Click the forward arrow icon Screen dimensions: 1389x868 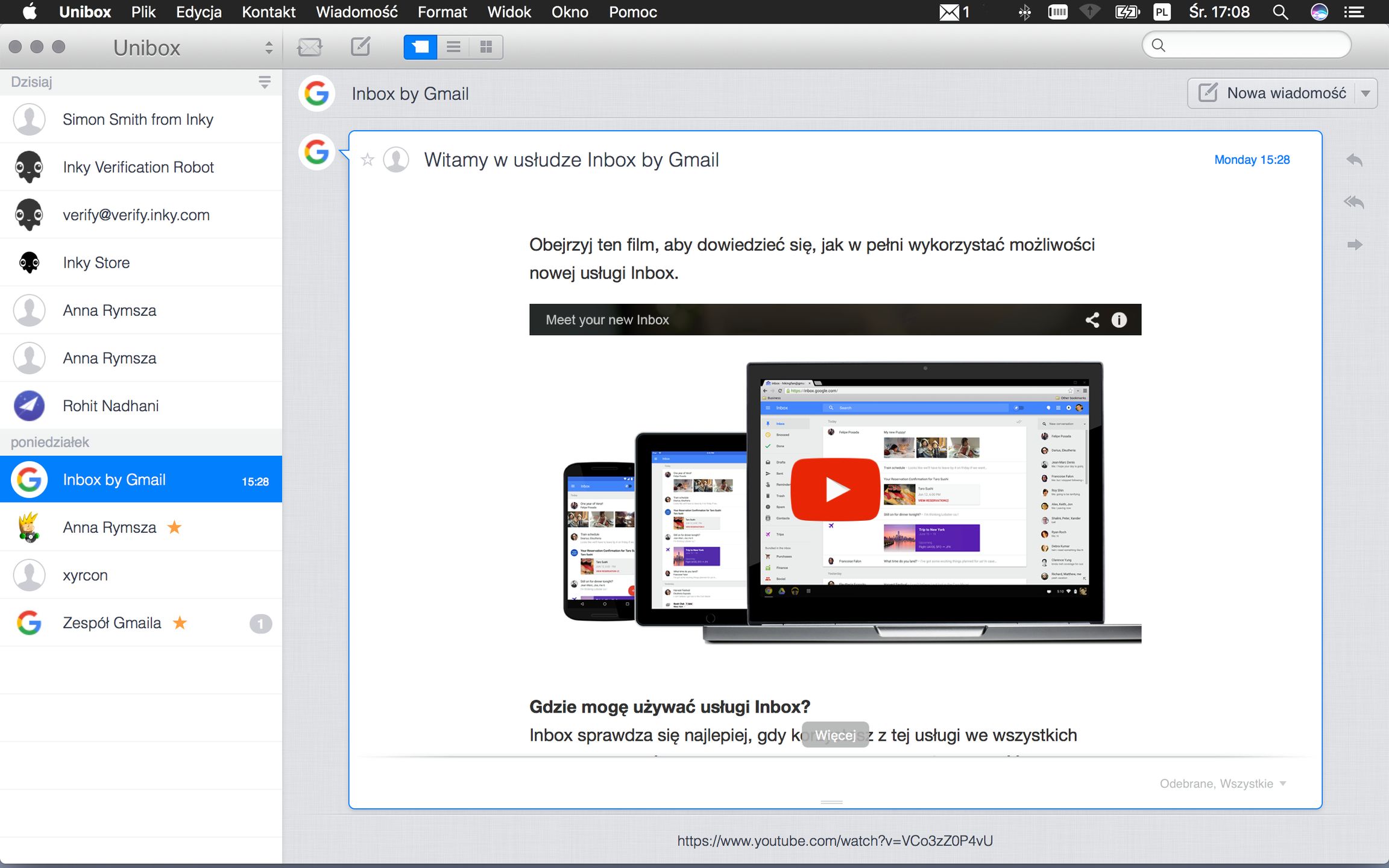1355,245
